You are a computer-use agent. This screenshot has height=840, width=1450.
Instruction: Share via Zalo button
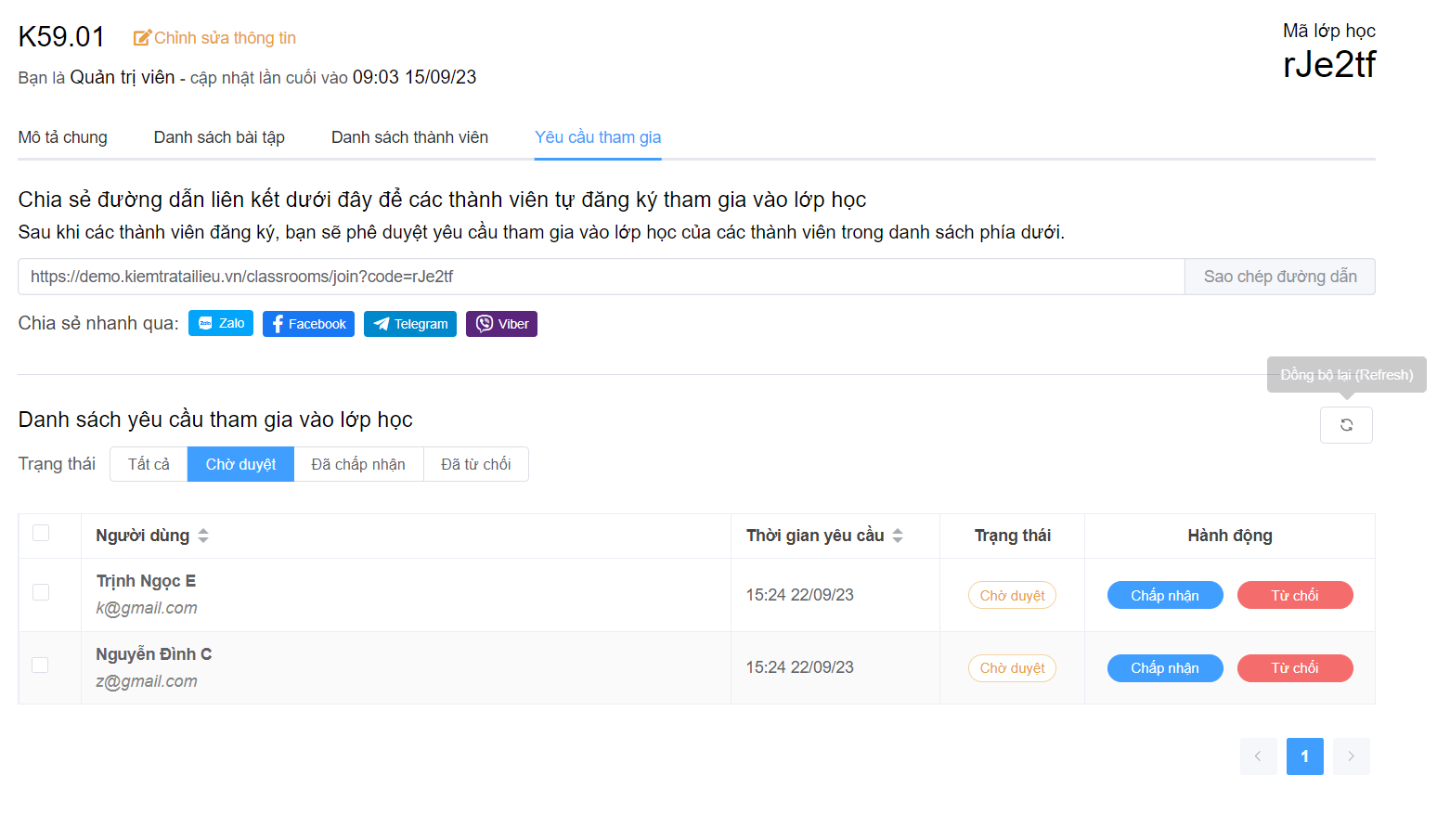(x=221, y=323)
